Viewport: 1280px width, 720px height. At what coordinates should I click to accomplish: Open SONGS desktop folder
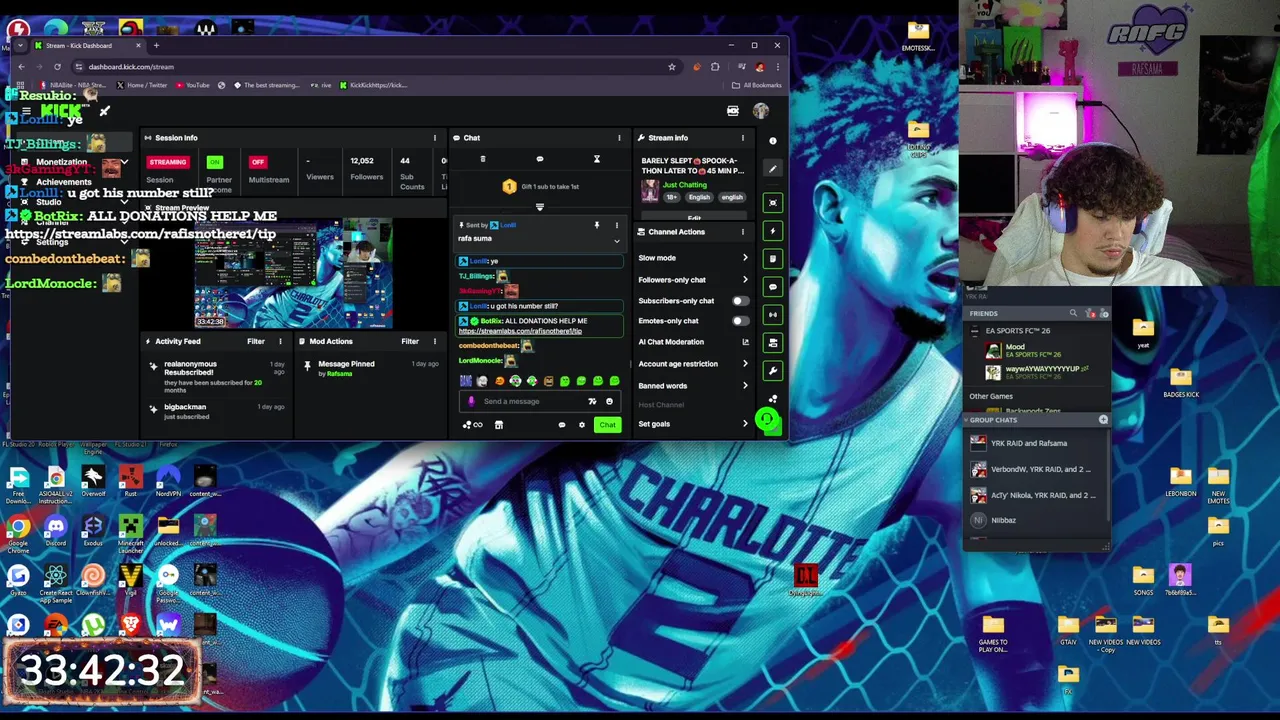pyautogui.click(x=1143, y=580)
